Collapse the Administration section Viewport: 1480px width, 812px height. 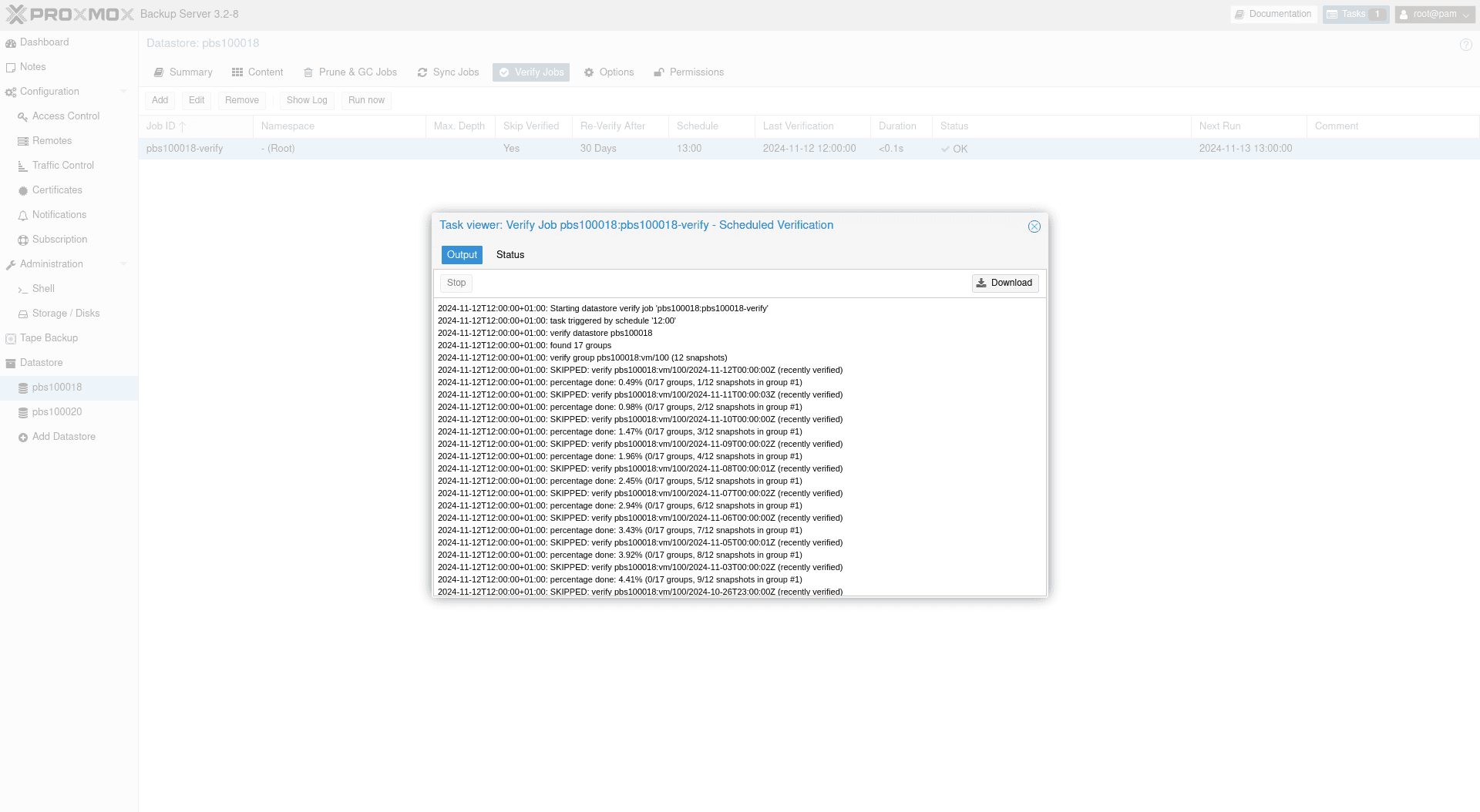tap(123, 264)
